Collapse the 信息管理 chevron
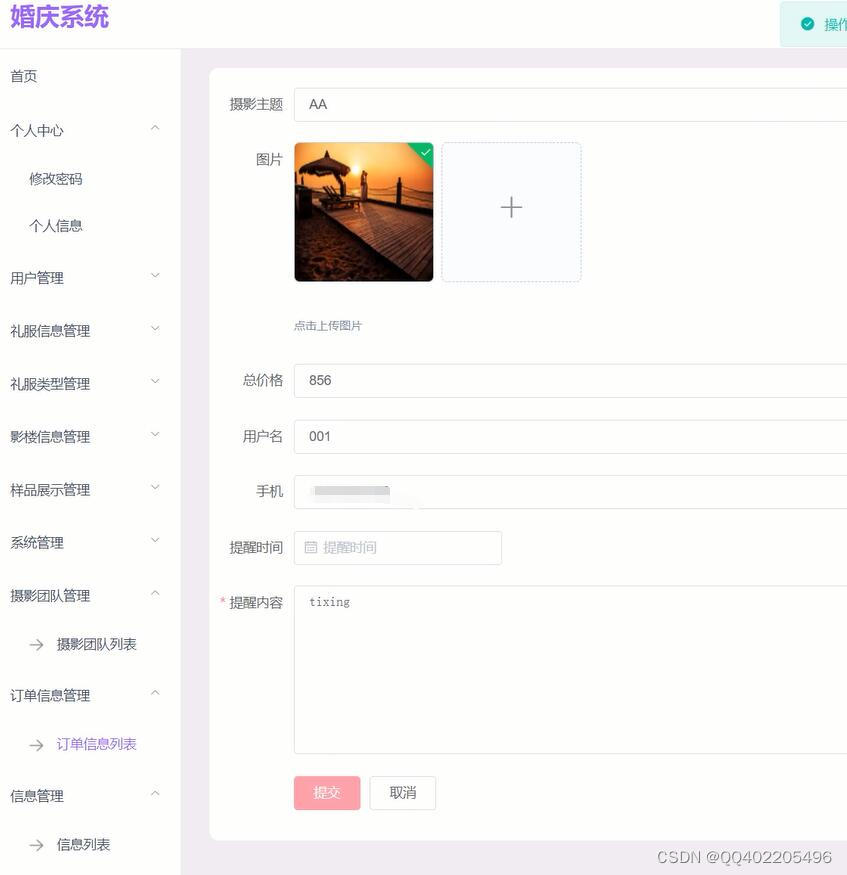This screenshot has height=875, width=847. point(155,794)
